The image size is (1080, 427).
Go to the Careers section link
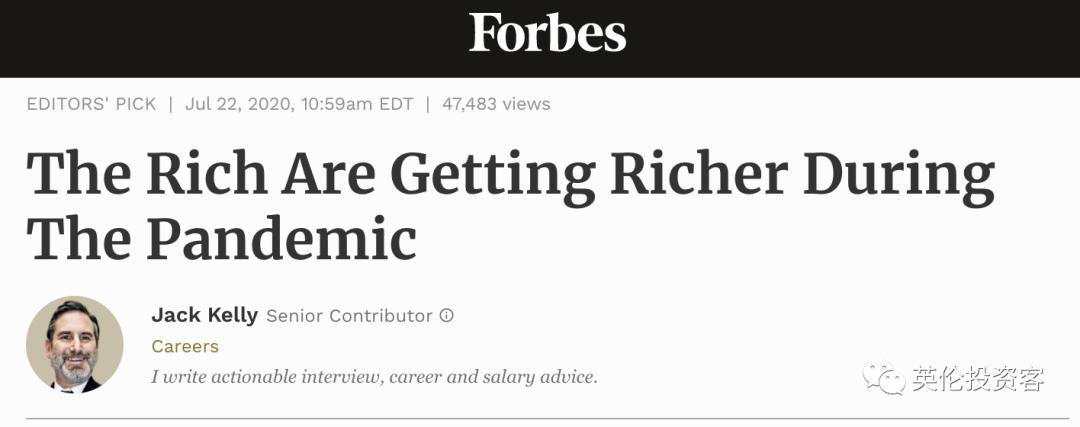185,346
